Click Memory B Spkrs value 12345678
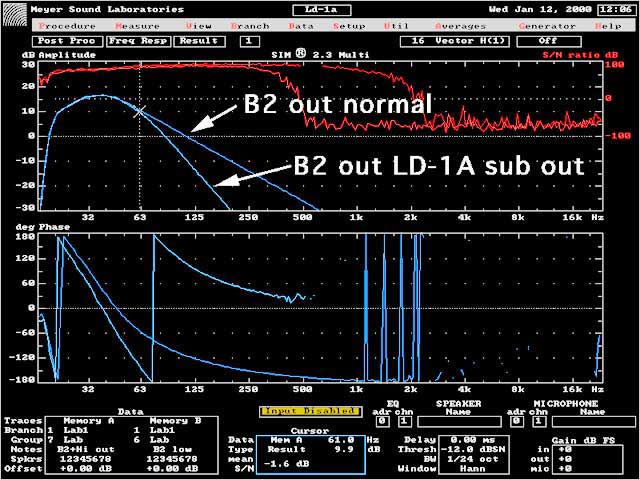Viewport: 640px width, 480px height. [x=172, y=459]
